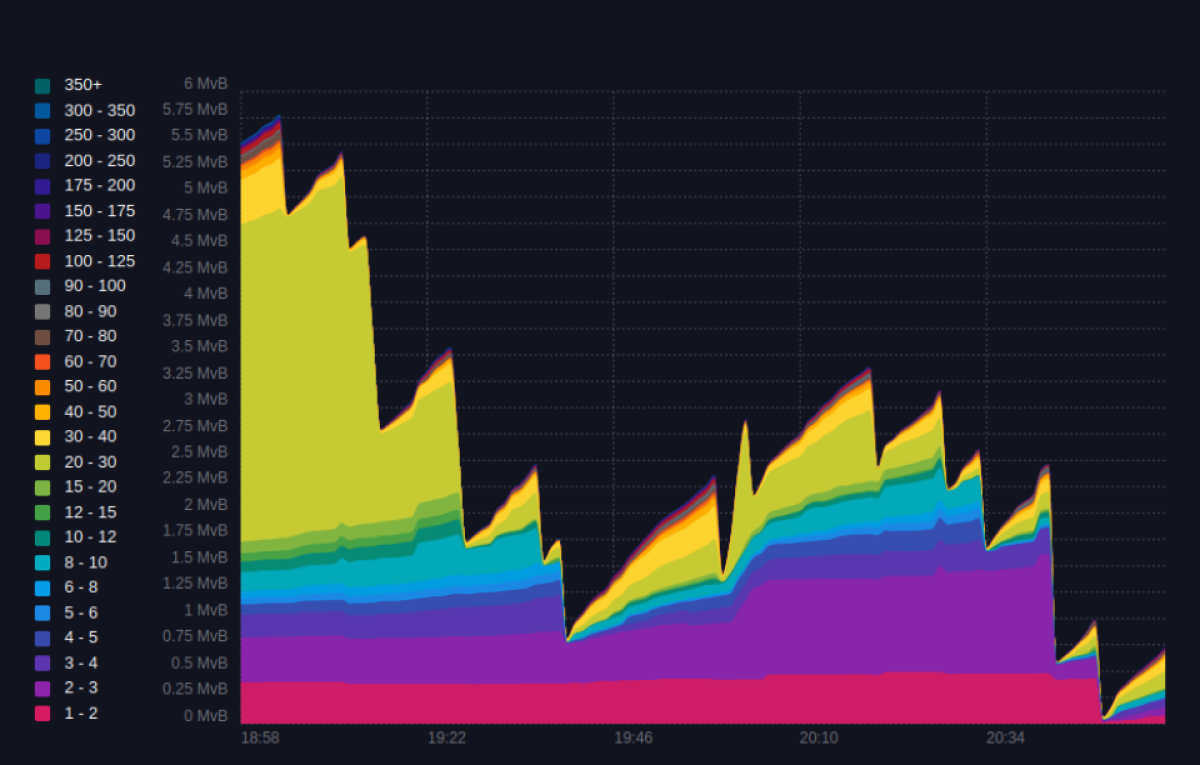This screenshot has height=765, width=1200.
Task: Click the 350+ legend color swatch
Action: click(x=42, y=86)
